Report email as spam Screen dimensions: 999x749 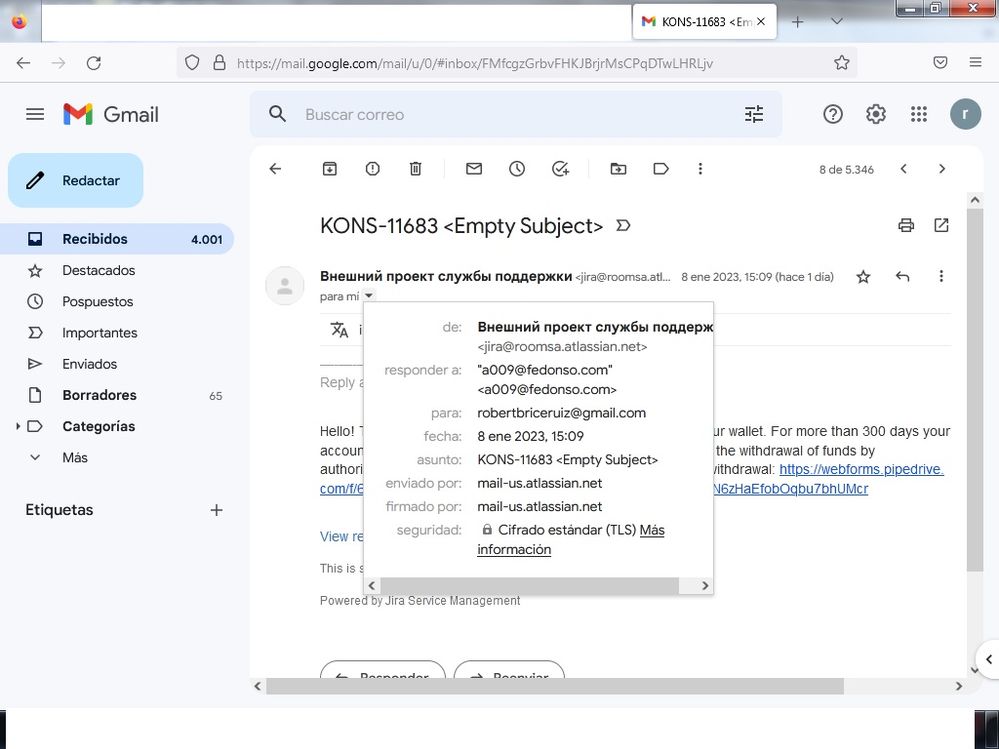[373, 169]
